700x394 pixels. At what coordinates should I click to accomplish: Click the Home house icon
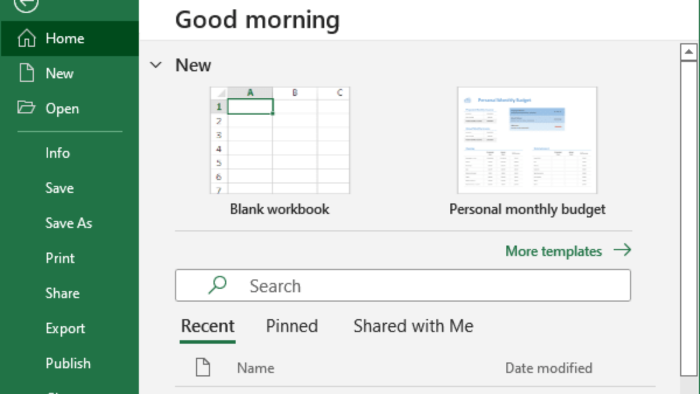click(26, 38)
